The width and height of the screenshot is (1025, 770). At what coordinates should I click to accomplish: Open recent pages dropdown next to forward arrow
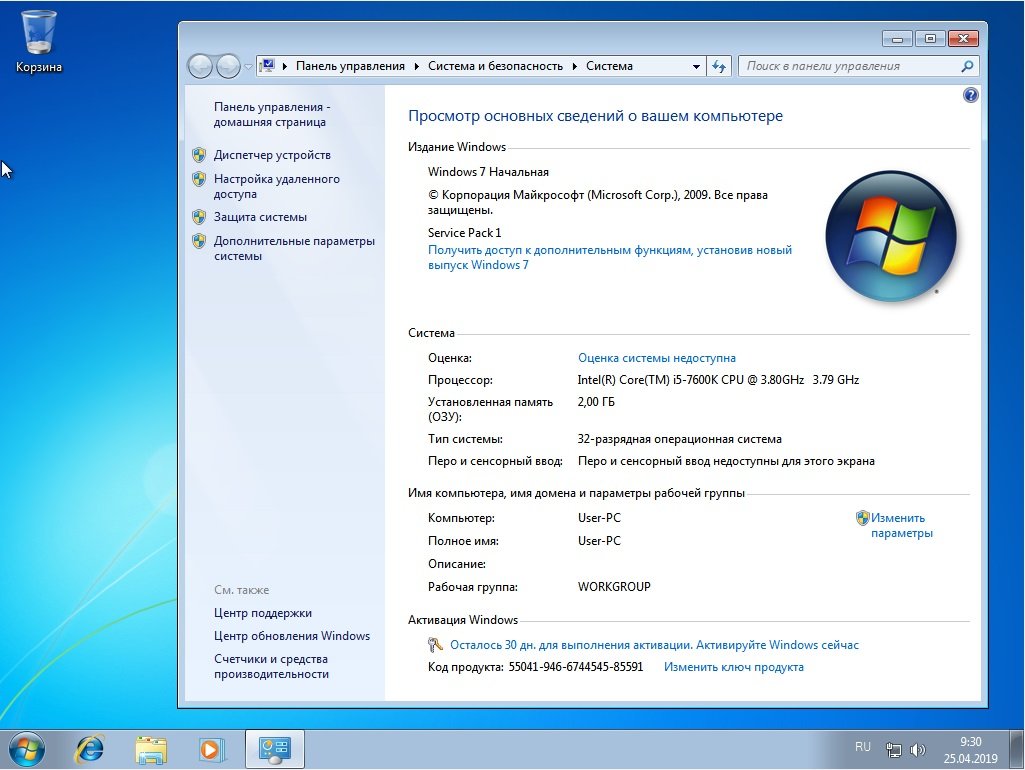248,67
